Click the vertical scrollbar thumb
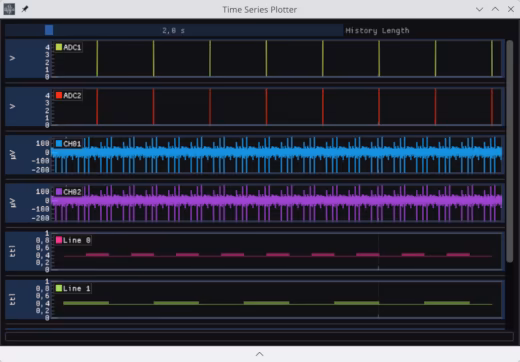The image size is (520, 362). pos(509,151)
